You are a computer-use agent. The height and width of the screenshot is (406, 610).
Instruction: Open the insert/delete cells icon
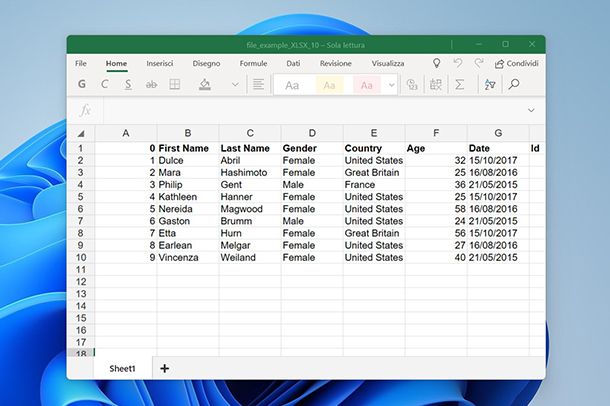click(x=435, y=84)
